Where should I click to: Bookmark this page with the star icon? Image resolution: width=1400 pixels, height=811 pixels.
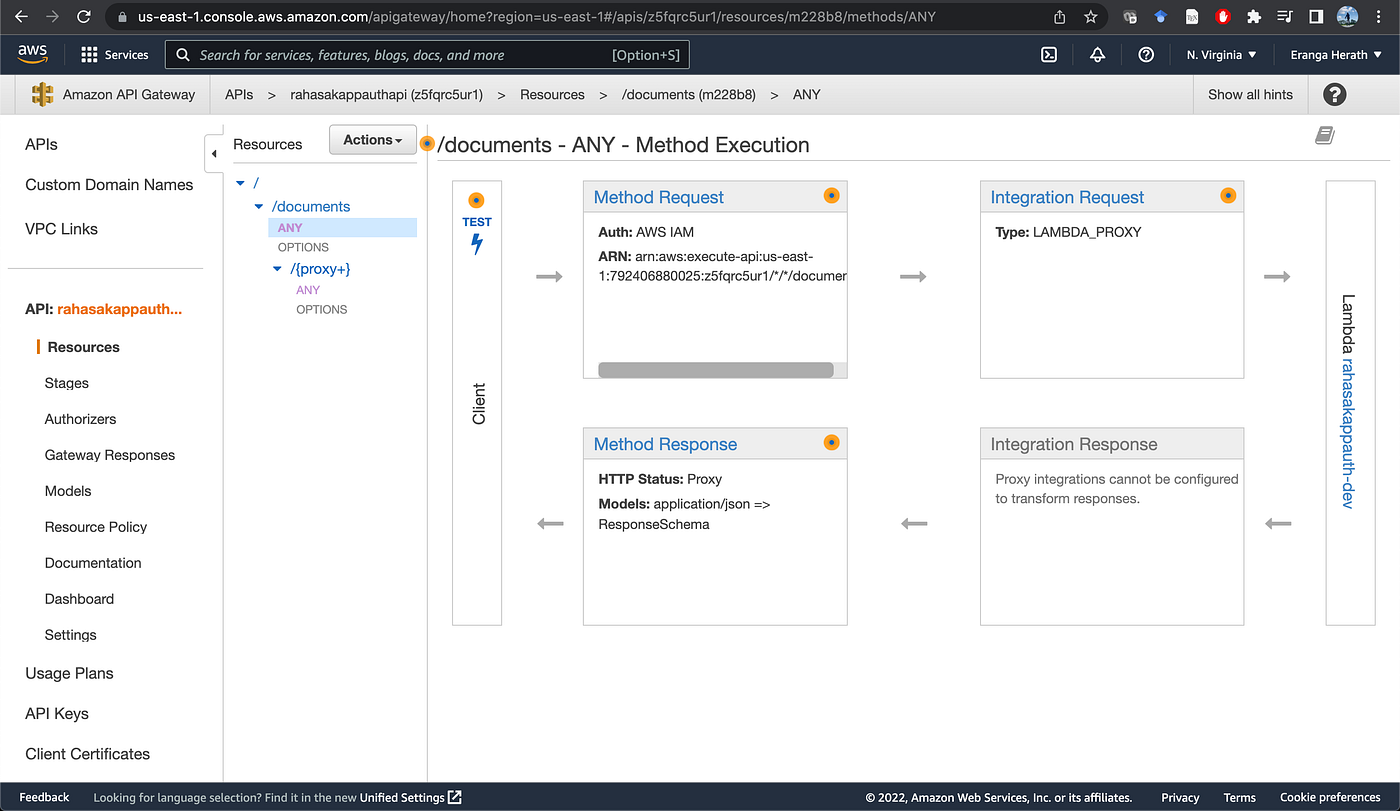pyautogui.click(x=1090, y=17)
